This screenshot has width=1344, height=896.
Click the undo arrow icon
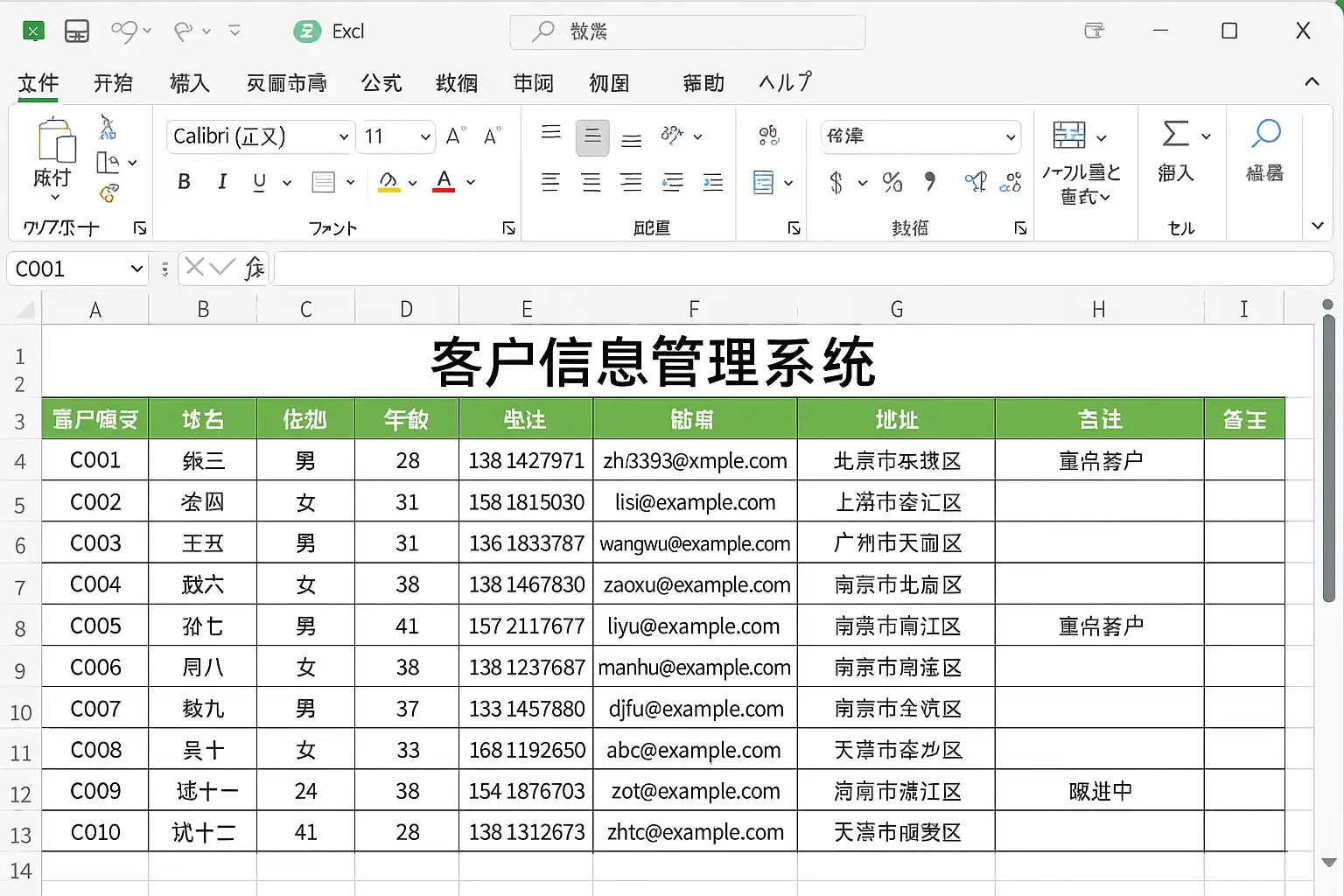tap(122, 31)
